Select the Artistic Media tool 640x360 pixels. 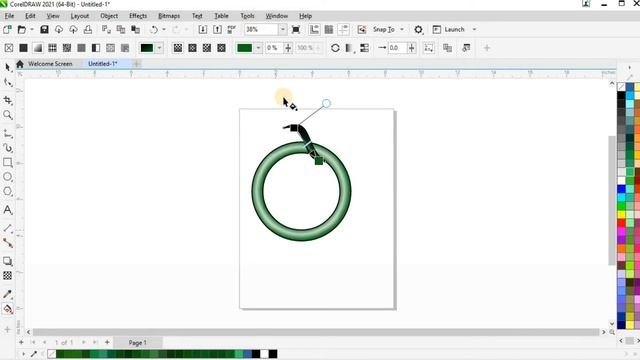pos(8,148)
